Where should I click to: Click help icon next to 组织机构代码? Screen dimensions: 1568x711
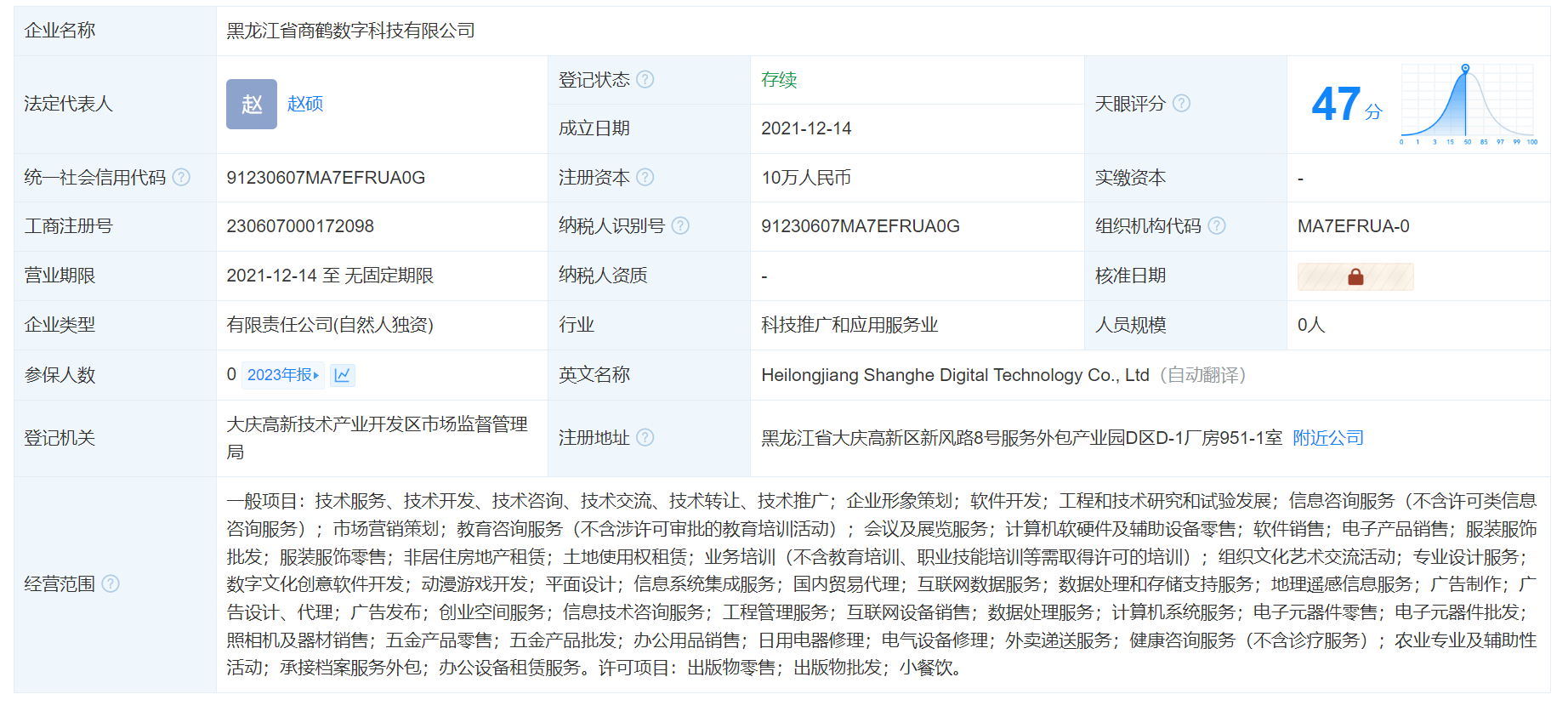pos(1217,225)
